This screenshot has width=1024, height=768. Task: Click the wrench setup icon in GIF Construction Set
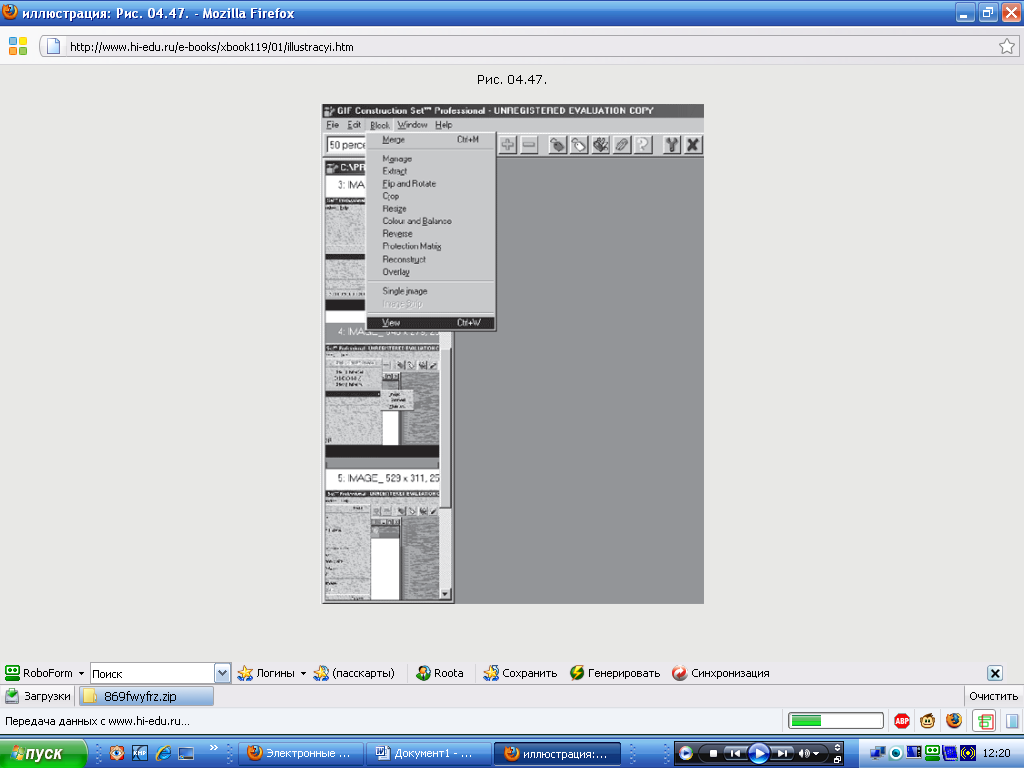pyautogui.click(x=671, y=144)
